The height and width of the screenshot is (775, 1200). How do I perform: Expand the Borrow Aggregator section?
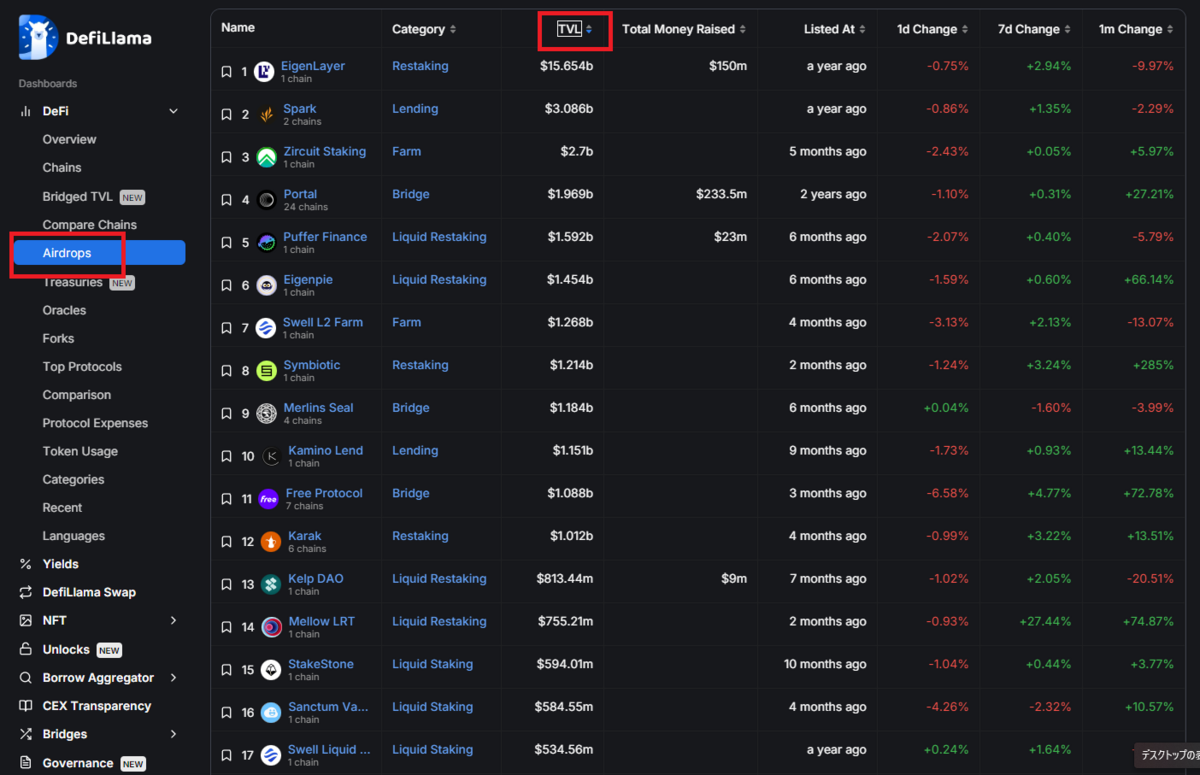click(173, 677)
